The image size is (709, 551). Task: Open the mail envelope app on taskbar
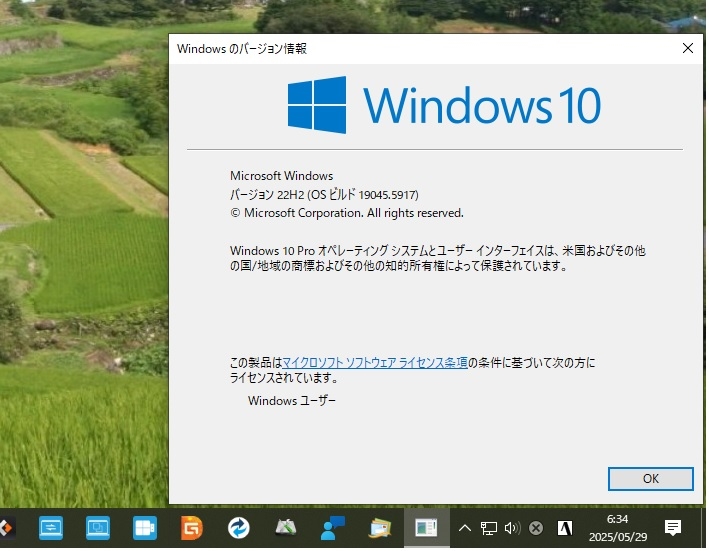pyautogui.click(x=381, y=530)
